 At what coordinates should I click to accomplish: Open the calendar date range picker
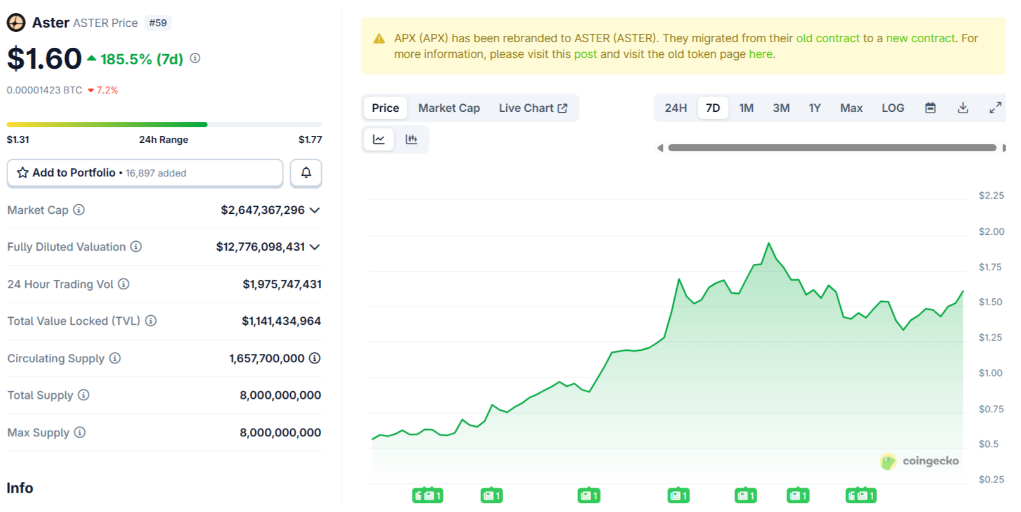[x=930, y=108]
